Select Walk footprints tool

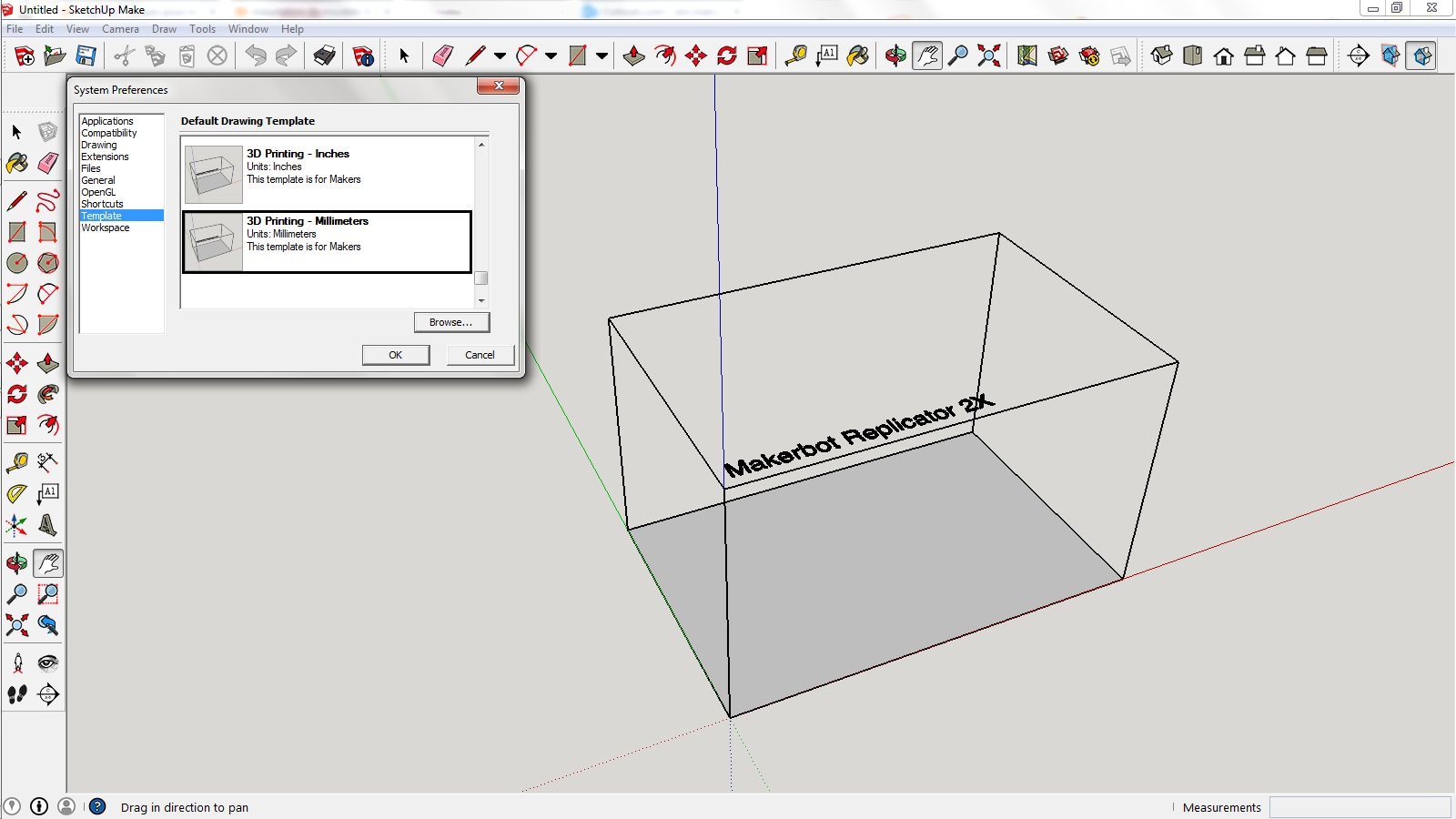pyautogui.click(x=17, y=694)
